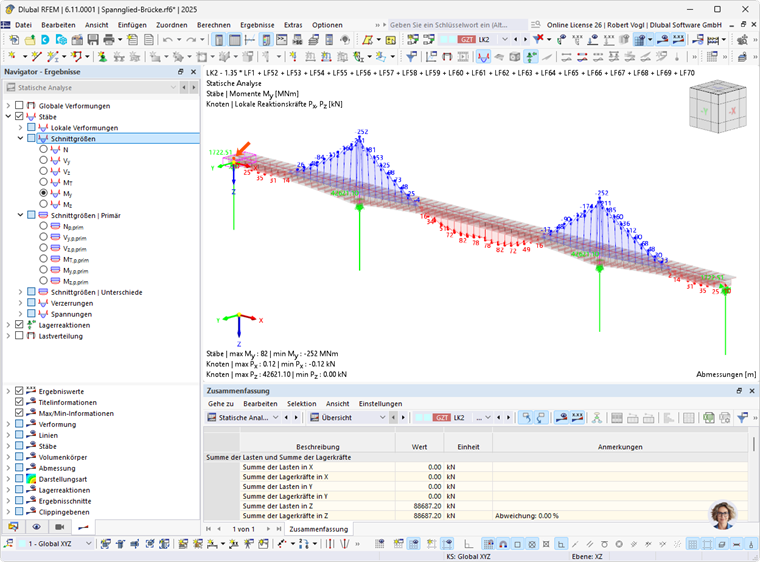Click Einstellungen in summary panel
This screenshot has width=760, height=562.
pyautogui.click(x=380, y=403)
